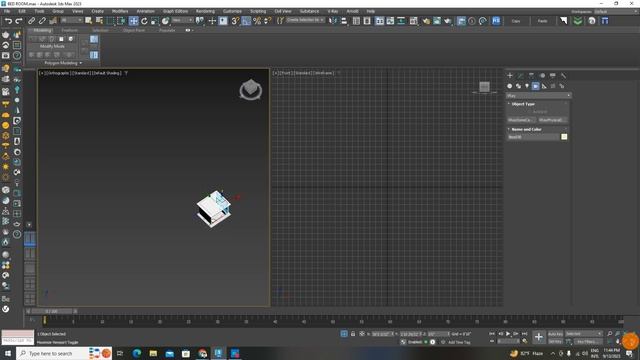Toggle the Angle Snap button
The height and width of the screenshot is (360, 640).
click(x=246, y=21)
